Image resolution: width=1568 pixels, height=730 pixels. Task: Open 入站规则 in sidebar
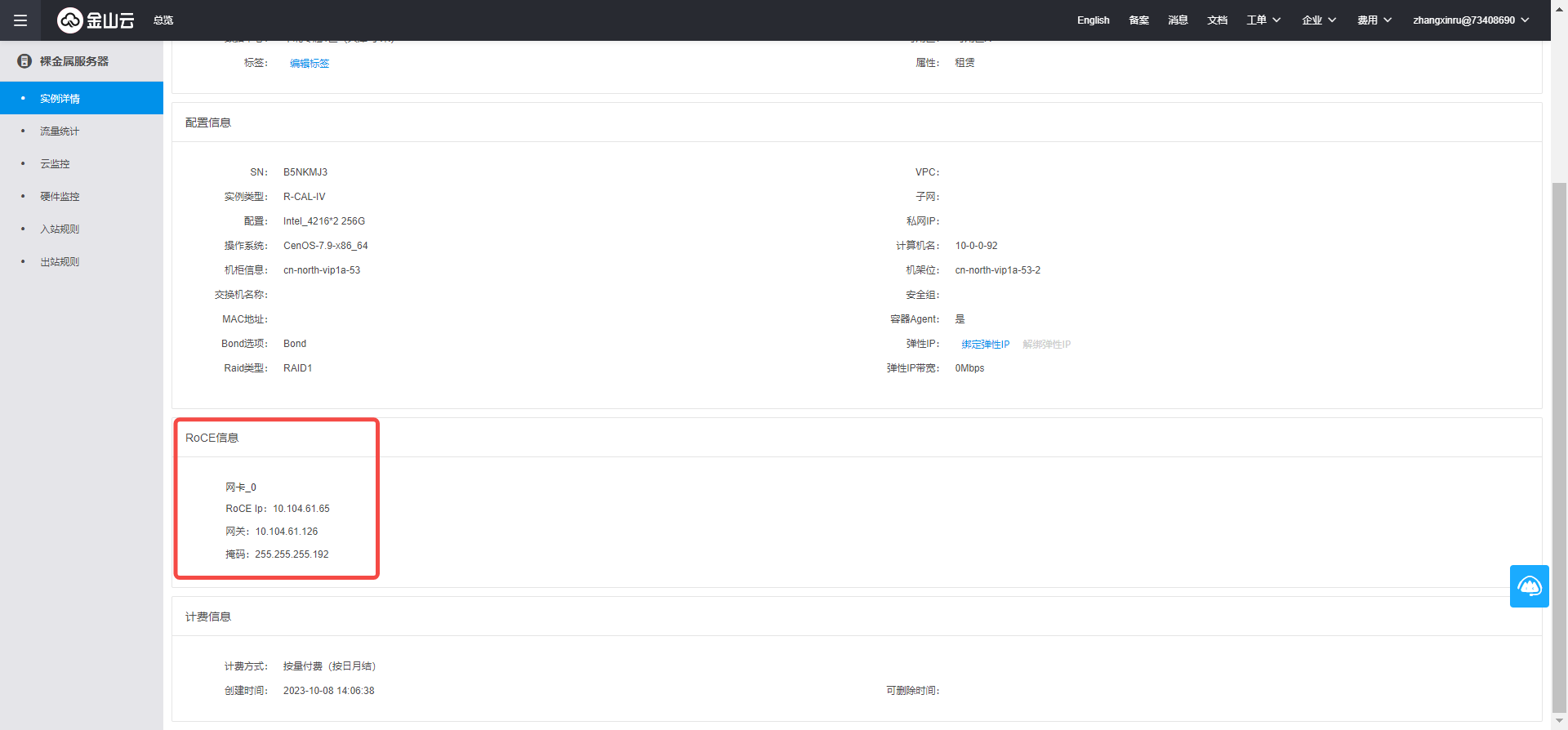pyautogui.click(x=60, y=229)
